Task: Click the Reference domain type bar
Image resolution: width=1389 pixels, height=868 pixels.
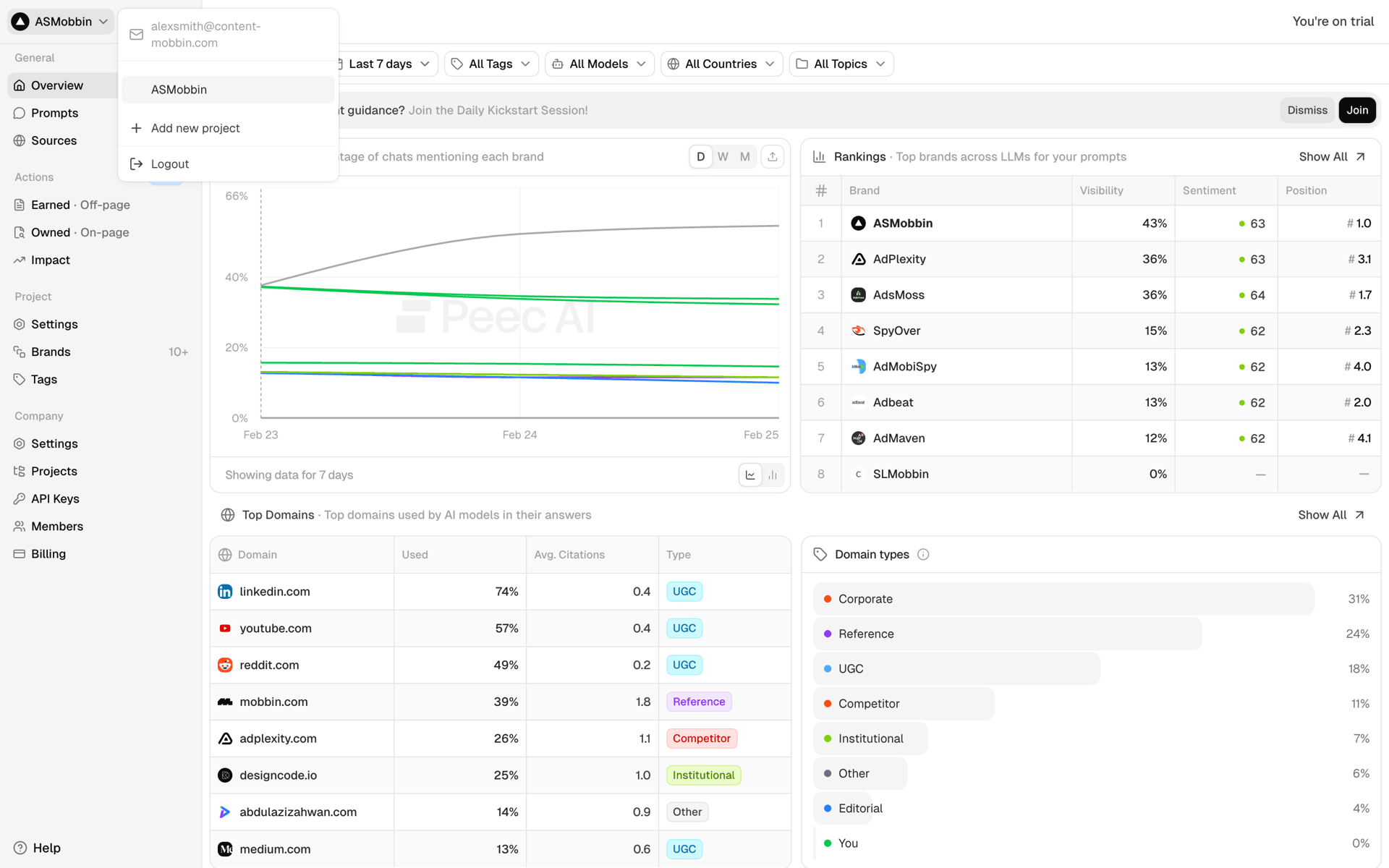Action: pyautogui.click(x=1008, y=634)
